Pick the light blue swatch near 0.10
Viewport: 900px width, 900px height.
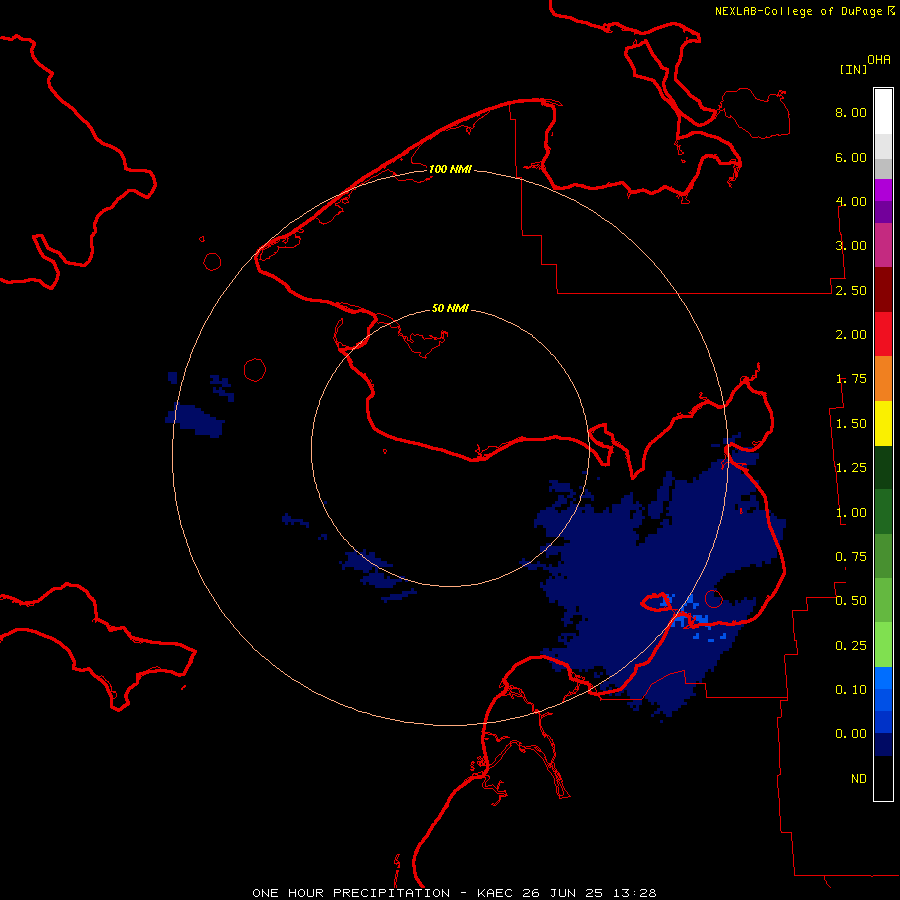[883, 678]
